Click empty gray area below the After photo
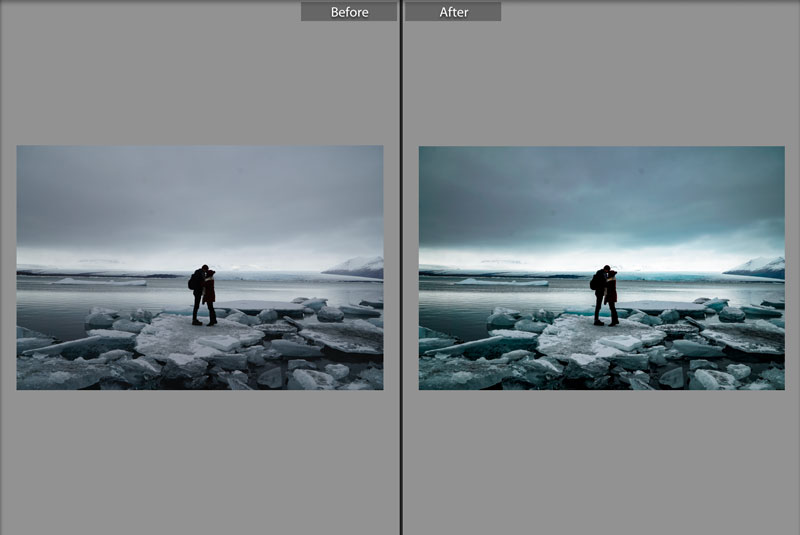This screenshot has height=535, width=800. pos(600,460)
